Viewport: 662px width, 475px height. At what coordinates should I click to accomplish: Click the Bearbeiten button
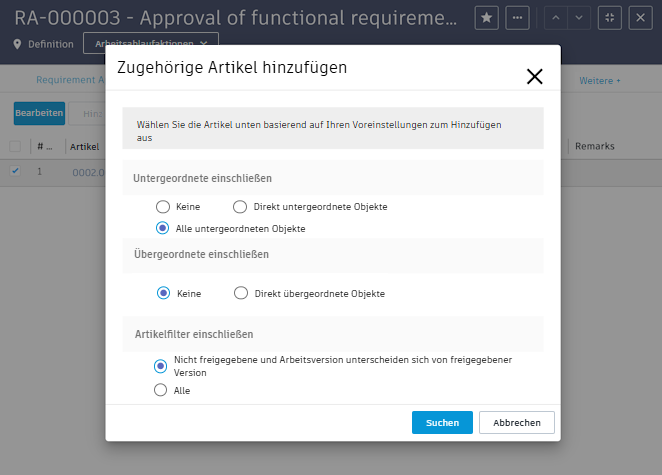(x=40, y=114)
